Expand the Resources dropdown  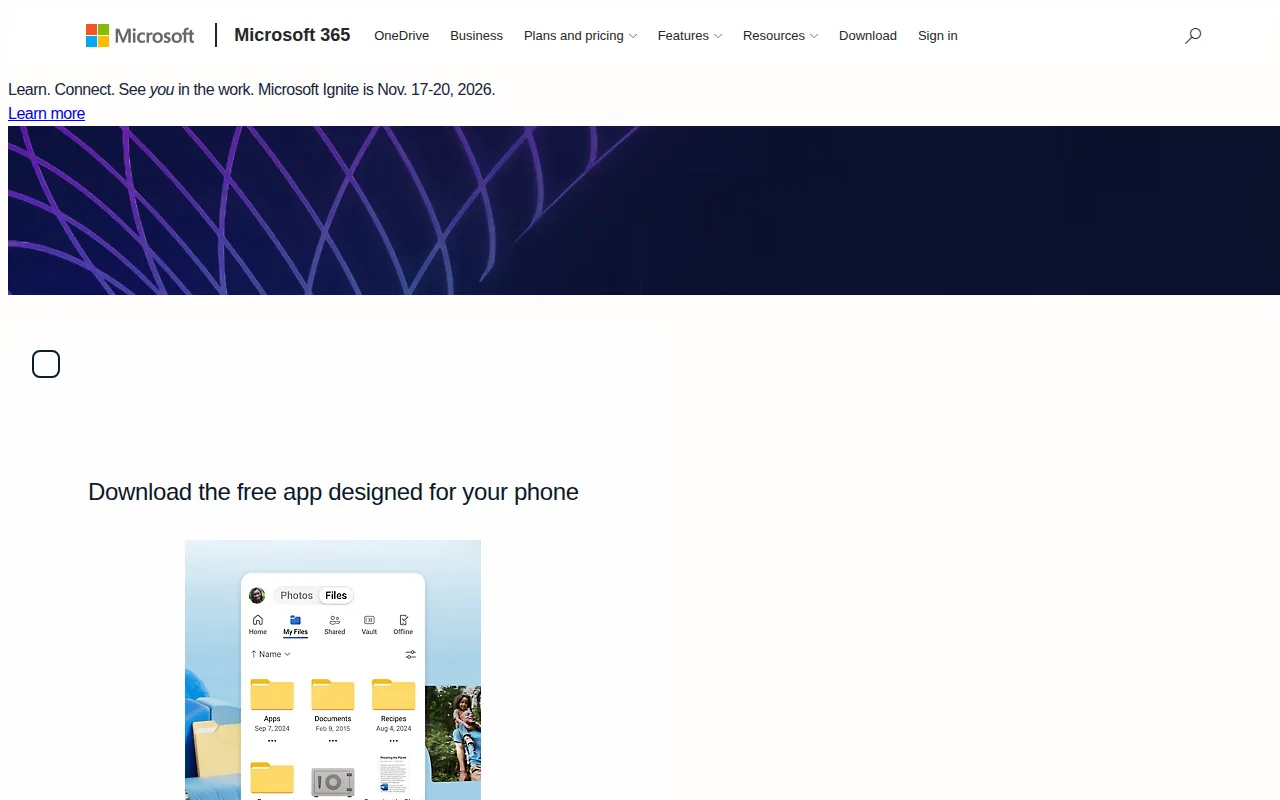click(780, 36)
